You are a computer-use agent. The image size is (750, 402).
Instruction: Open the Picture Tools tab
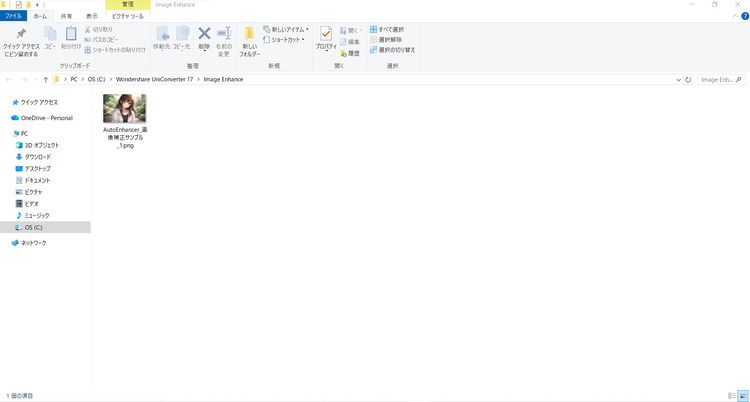(x=128, y=16)
